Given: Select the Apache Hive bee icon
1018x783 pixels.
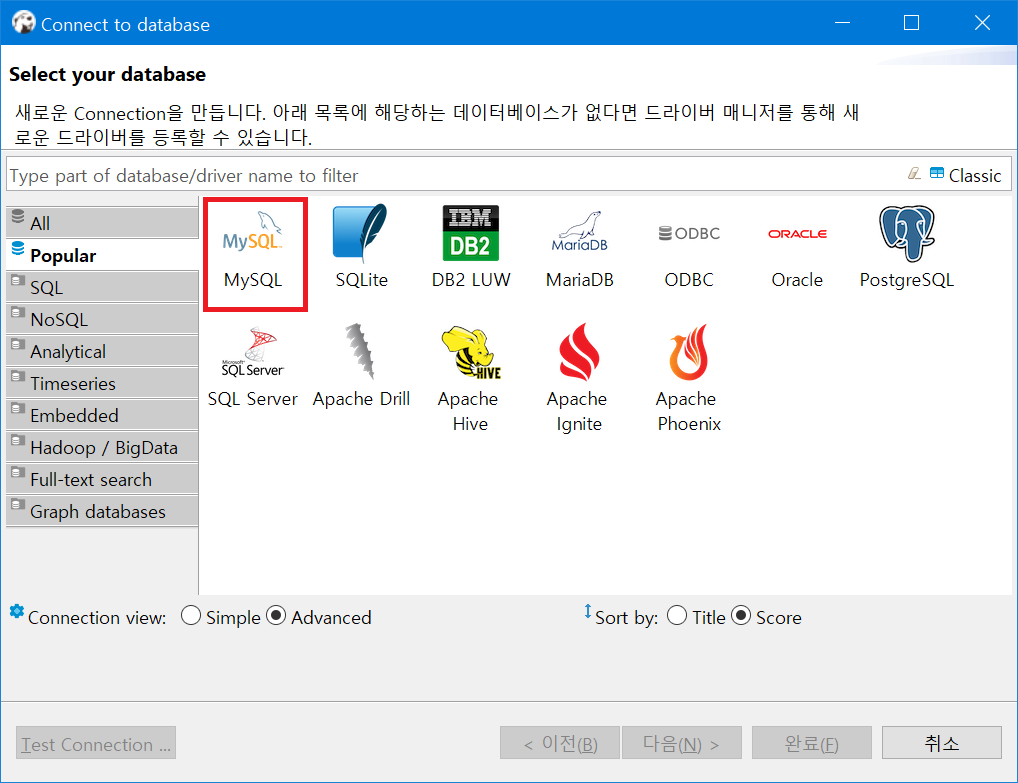Looking at the screenshot, I should [x=470, y=353].
